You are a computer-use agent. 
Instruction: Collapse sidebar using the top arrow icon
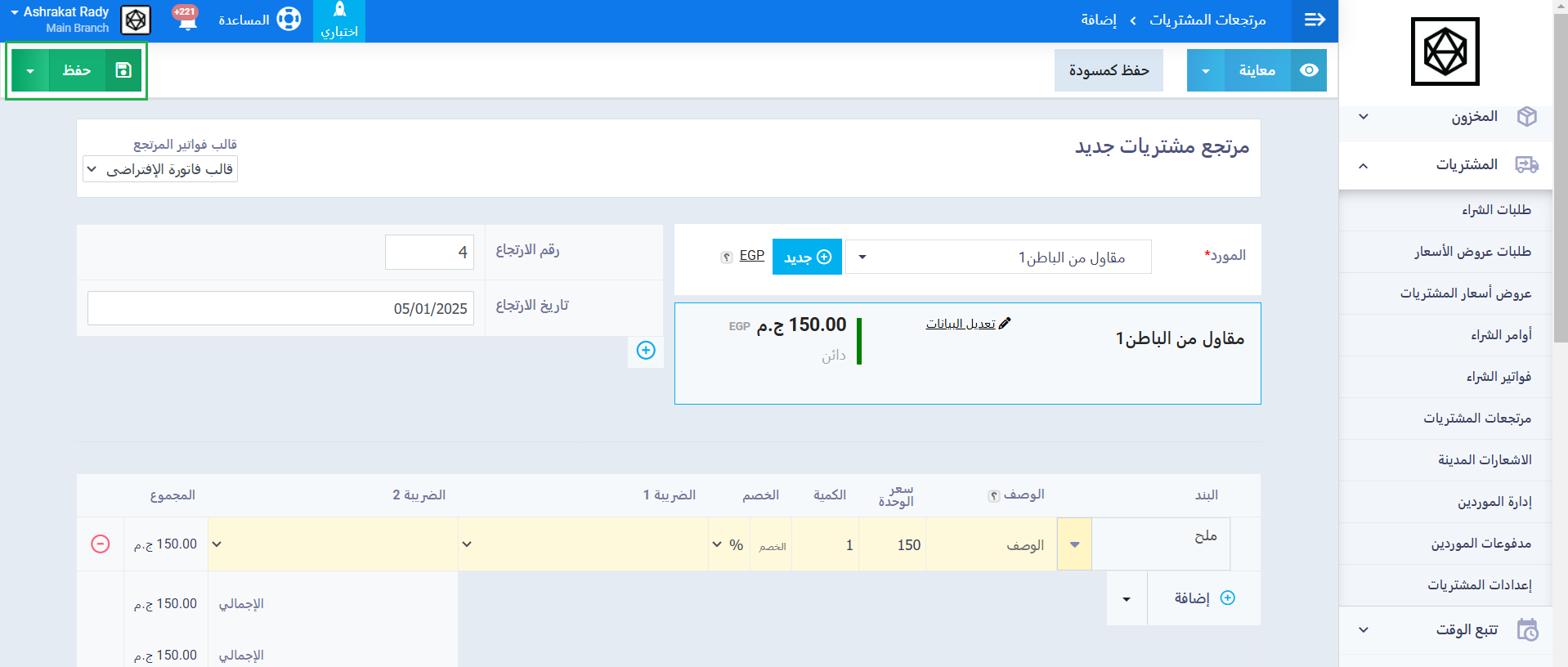1315,20
